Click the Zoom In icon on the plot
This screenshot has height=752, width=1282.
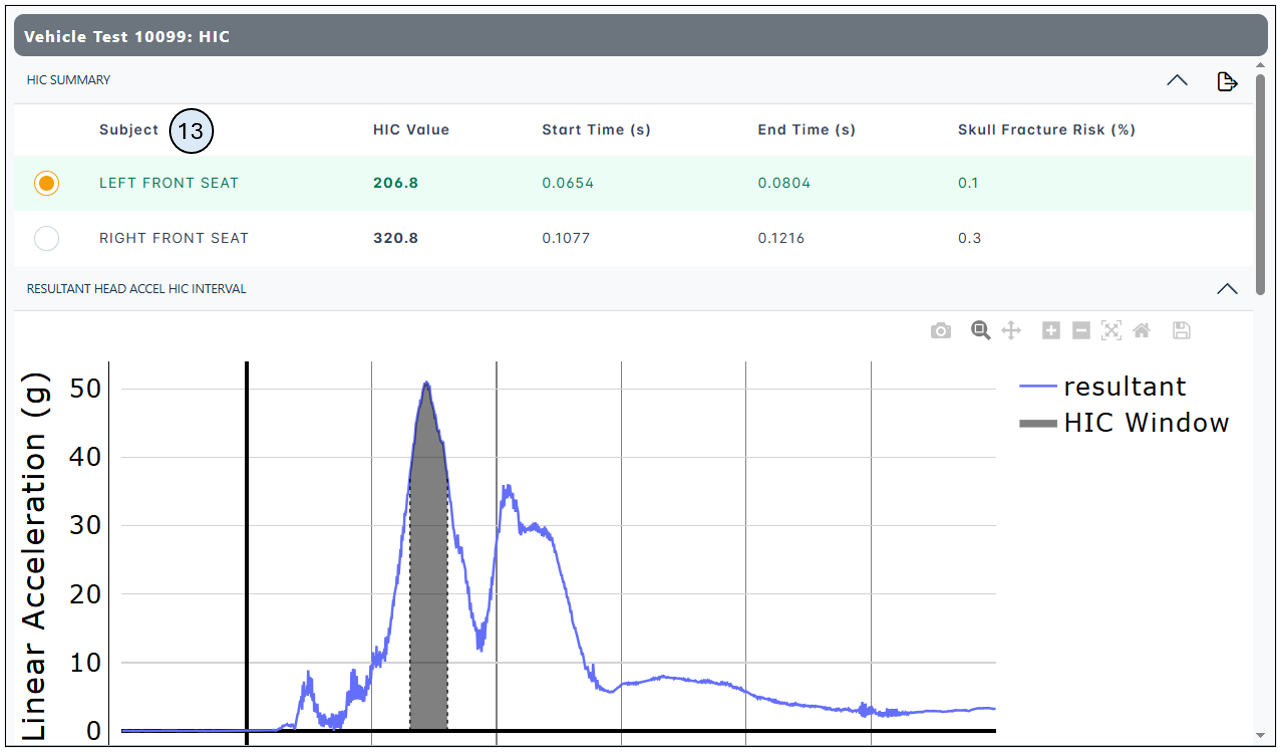pos(1050,330)
